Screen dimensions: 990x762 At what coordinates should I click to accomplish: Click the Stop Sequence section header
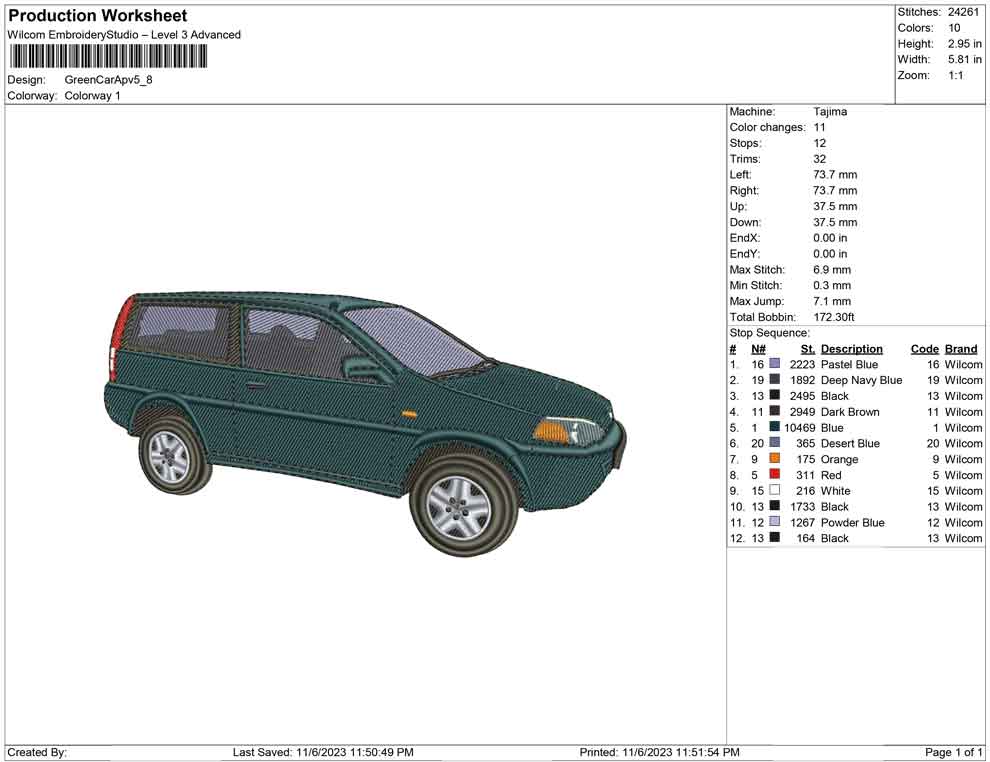[768, 332]
